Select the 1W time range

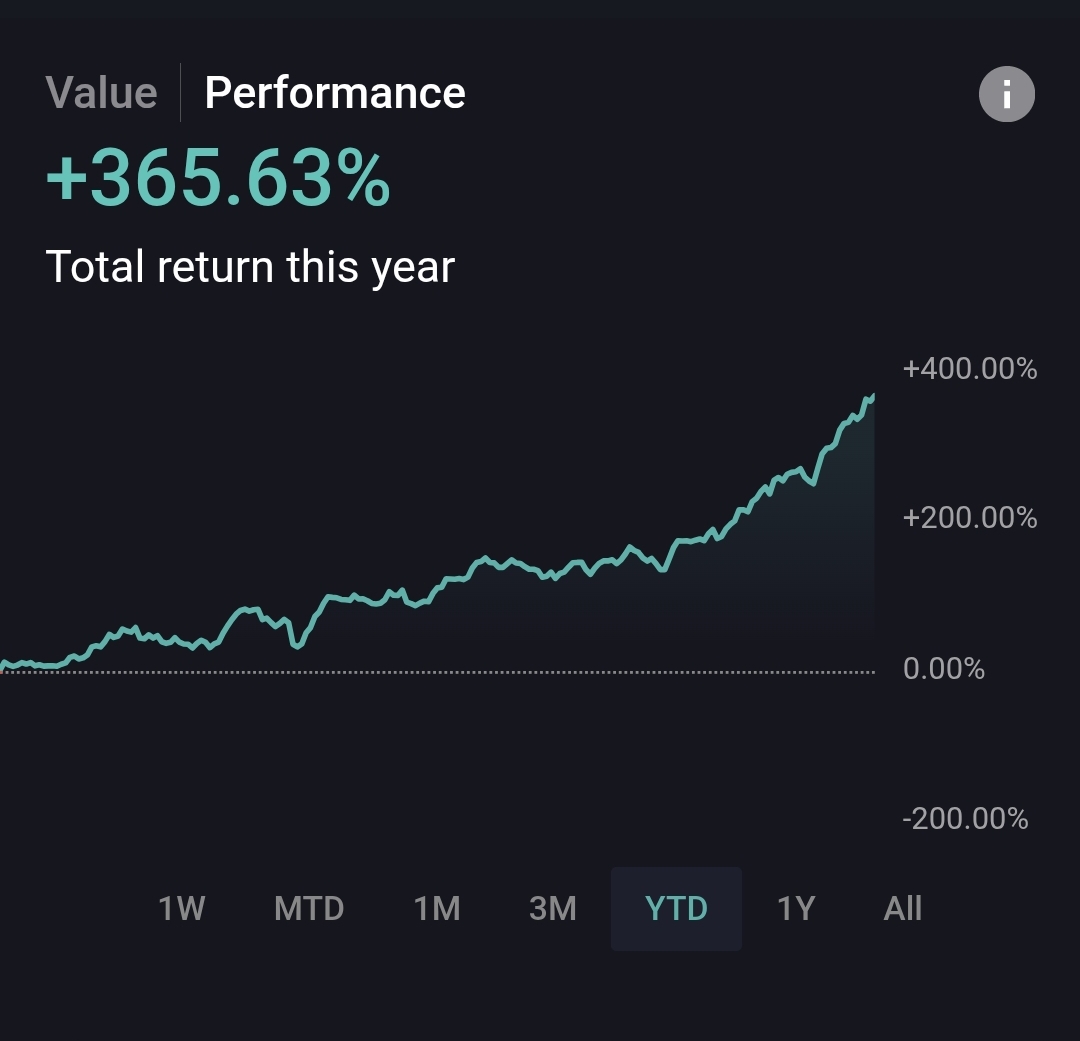pos(182,908)
